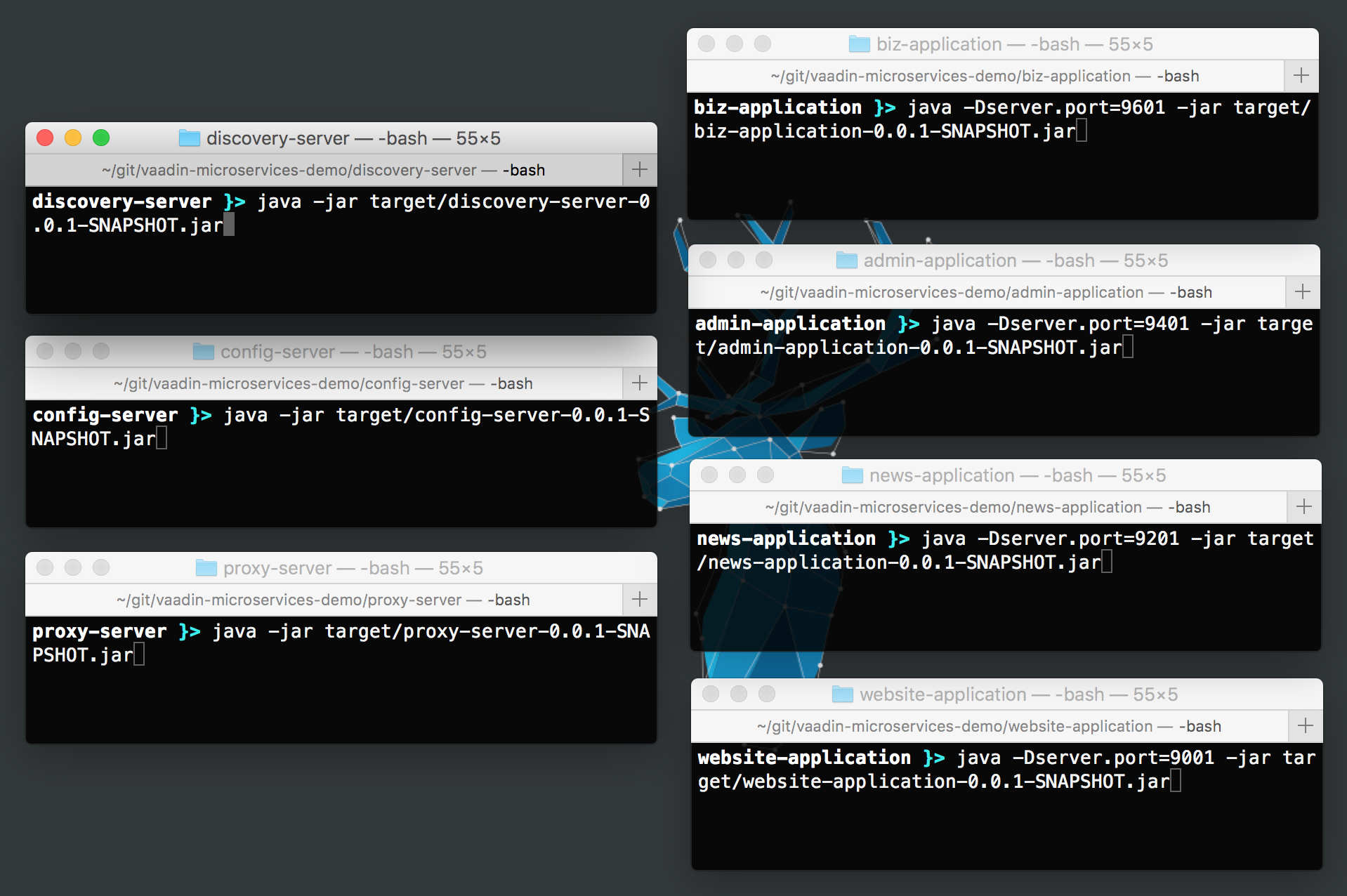Select the discovery-server bash tab
The height and width of the screenshot is (896, 1347).
point(323,170)
